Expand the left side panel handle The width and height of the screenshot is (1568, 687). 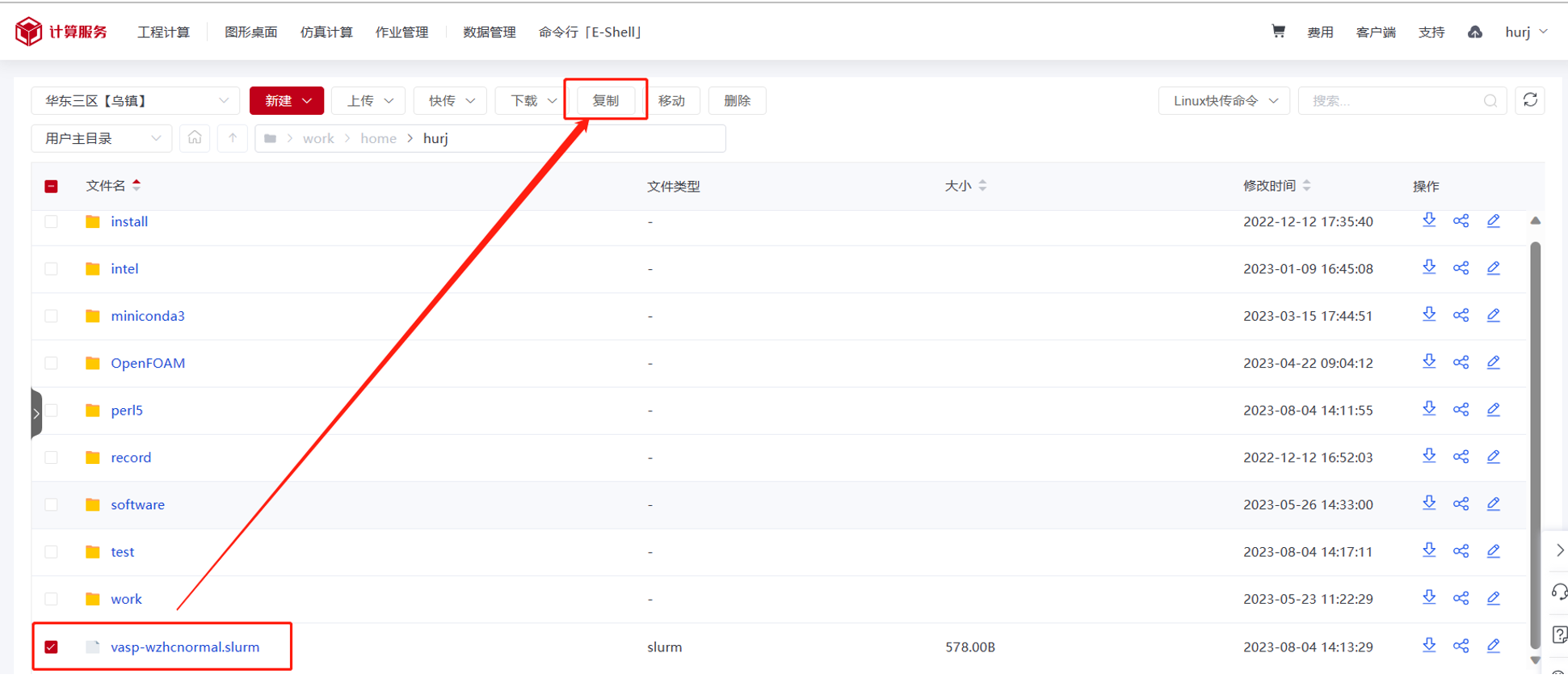36,413
